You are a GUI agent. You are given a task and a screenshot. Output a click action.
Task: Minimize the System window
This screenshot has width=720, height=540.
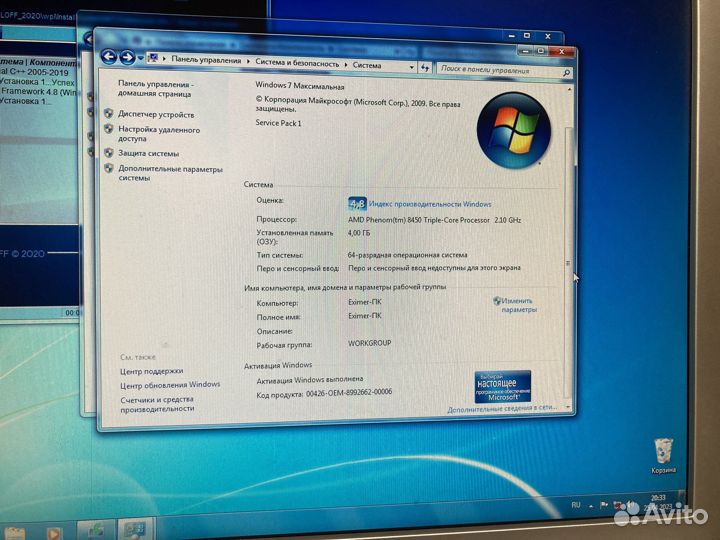[526, 51]
